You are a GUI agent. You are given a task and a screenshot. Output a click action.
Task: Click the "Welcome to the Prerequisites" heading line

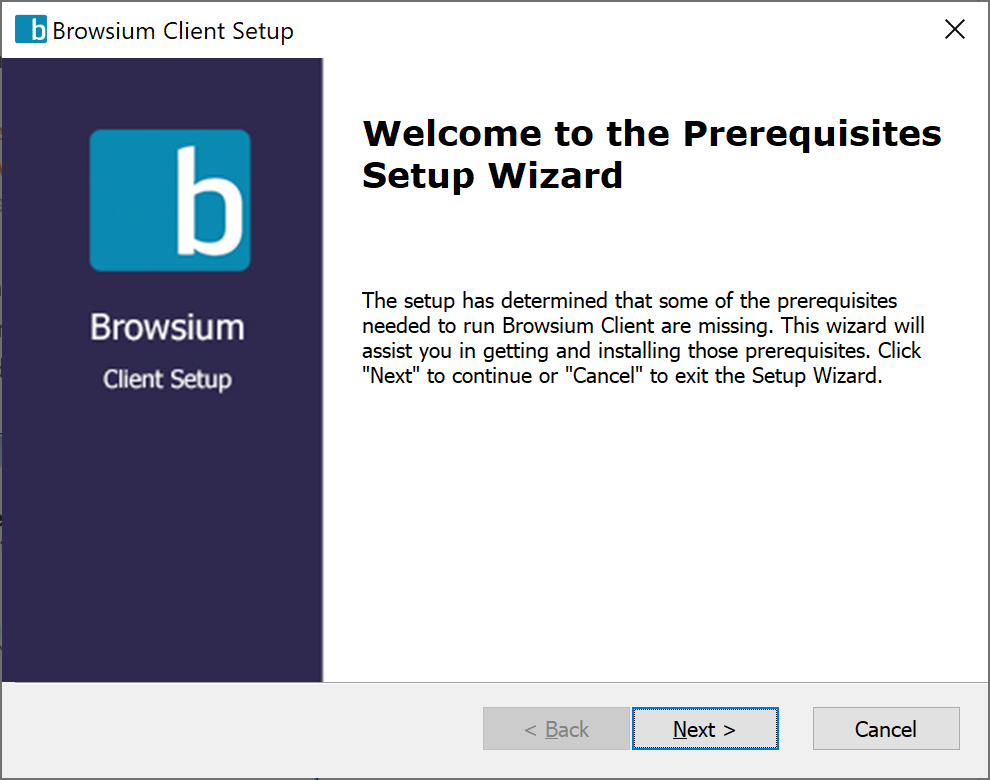tap(651, 134)
